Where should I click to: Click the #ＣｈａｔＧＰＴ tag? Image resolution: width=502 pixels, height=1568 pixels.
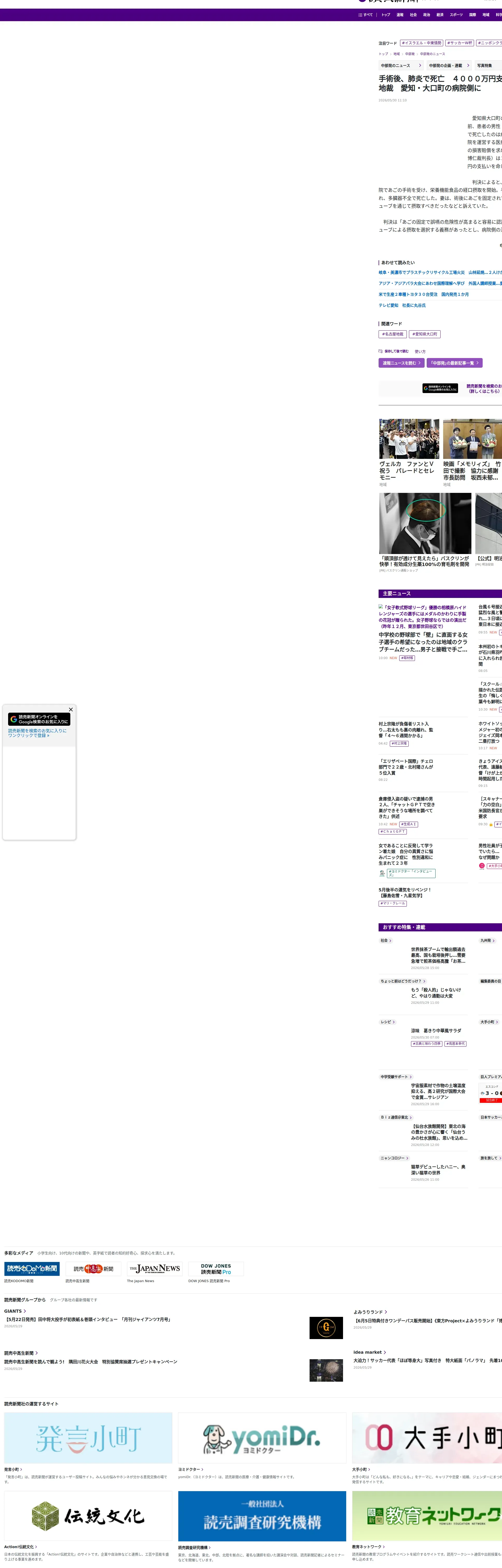pyautogui.click(x=392, y=832)
